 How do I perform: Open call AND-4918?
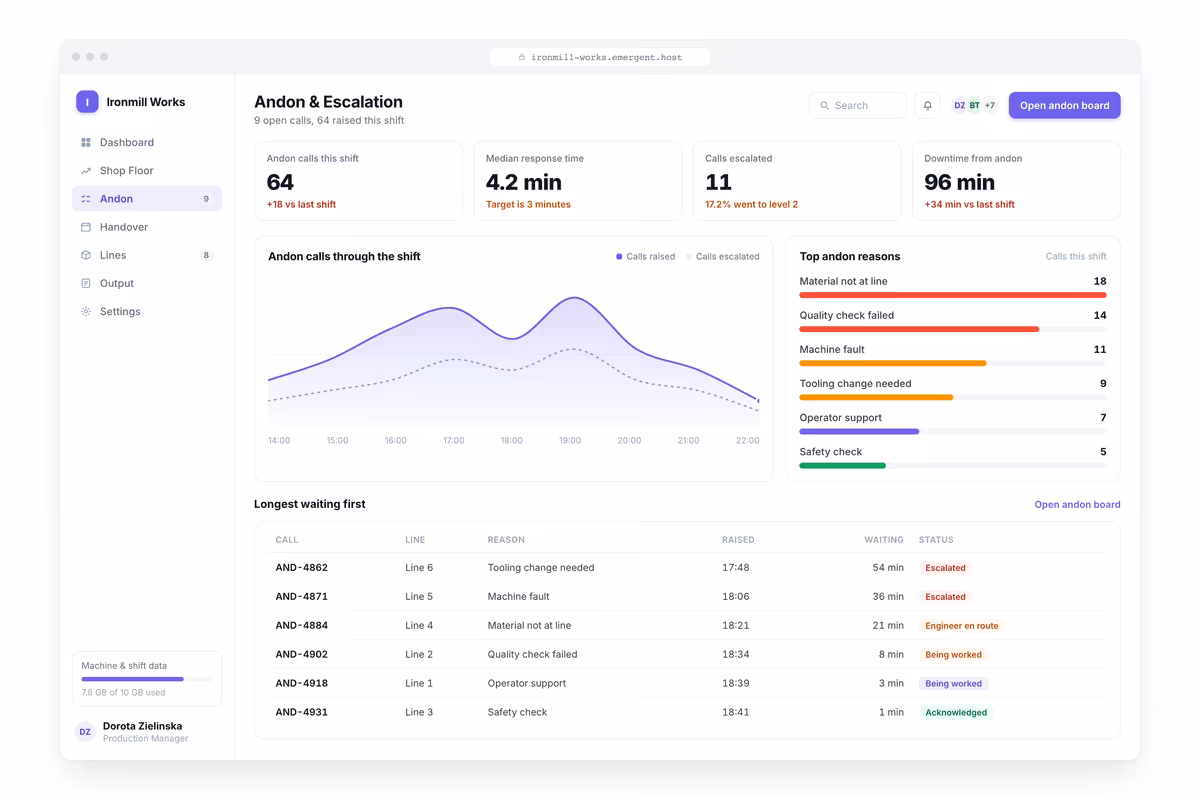302,684
